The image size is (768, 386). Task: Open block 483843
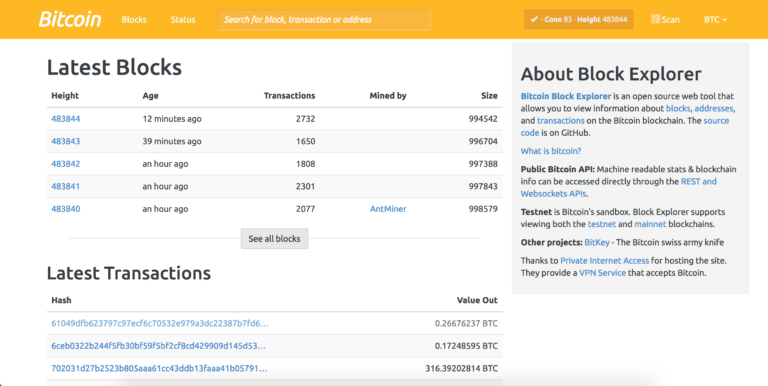coord(66,141)
